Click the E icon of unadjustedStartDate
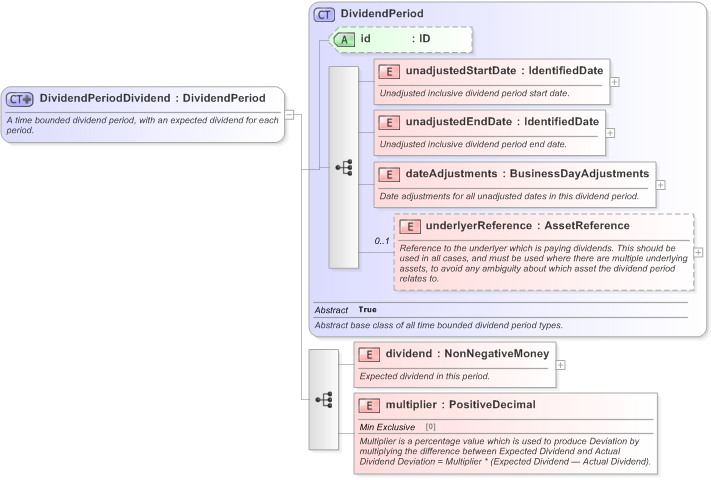 point(389,71)
